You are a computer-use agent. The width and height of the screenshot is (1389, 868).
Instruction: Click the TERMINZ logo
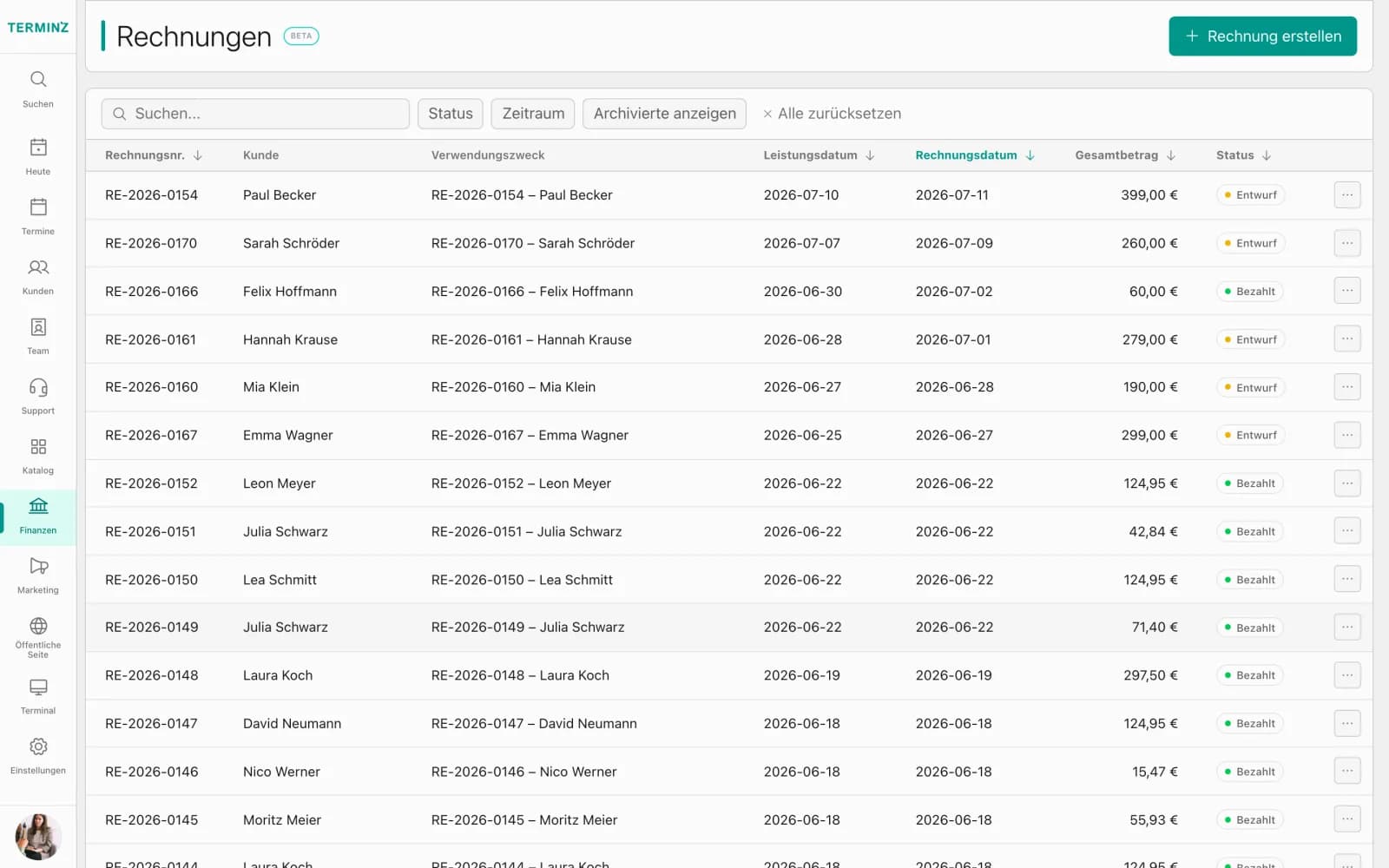[38, 28]
